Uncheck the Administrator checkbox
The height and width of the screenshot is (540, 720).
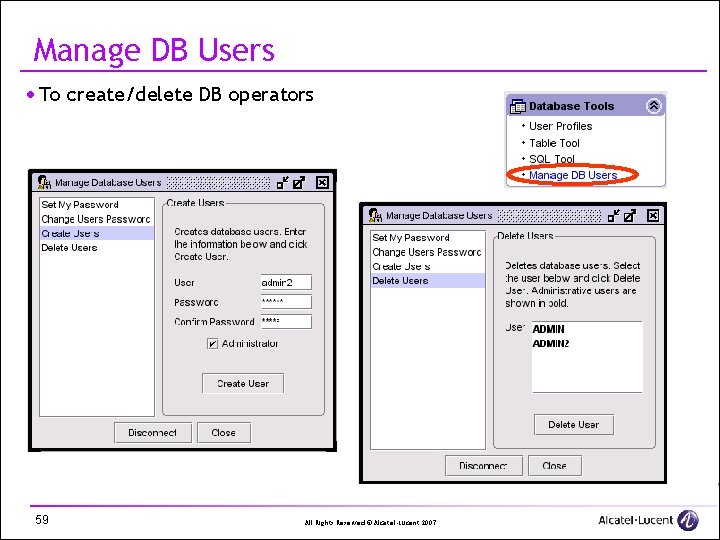pos(212,343)
